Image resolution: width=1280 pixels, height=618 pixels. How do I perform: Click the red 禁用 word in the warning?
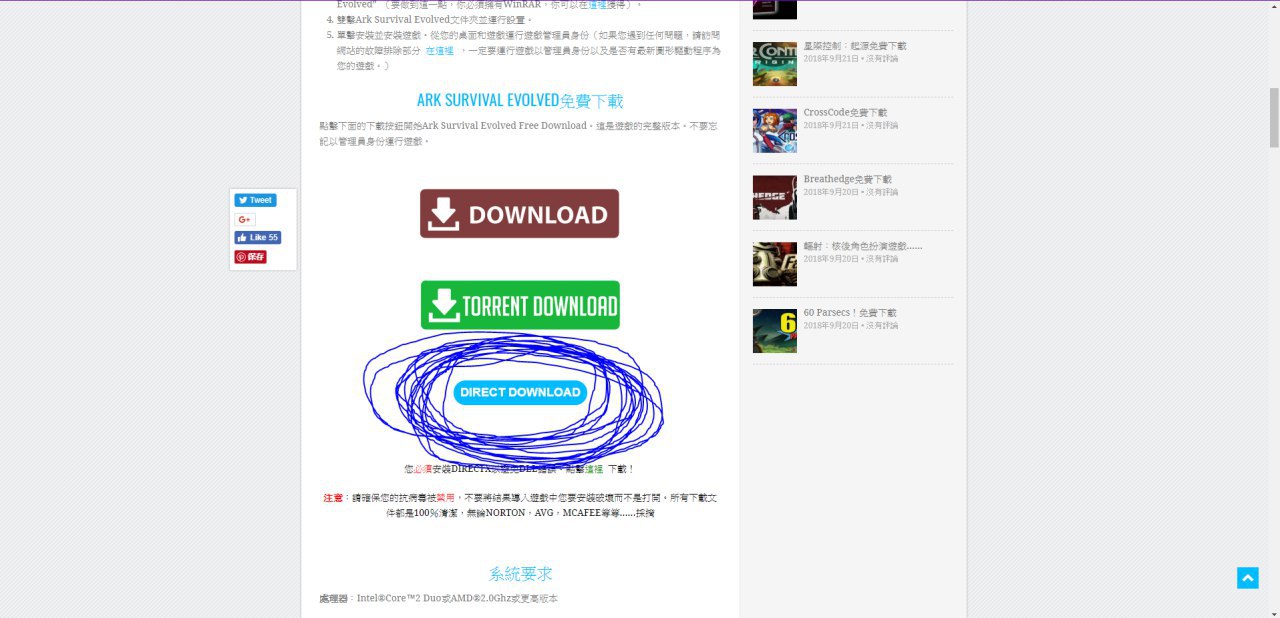tap(445, 497)
